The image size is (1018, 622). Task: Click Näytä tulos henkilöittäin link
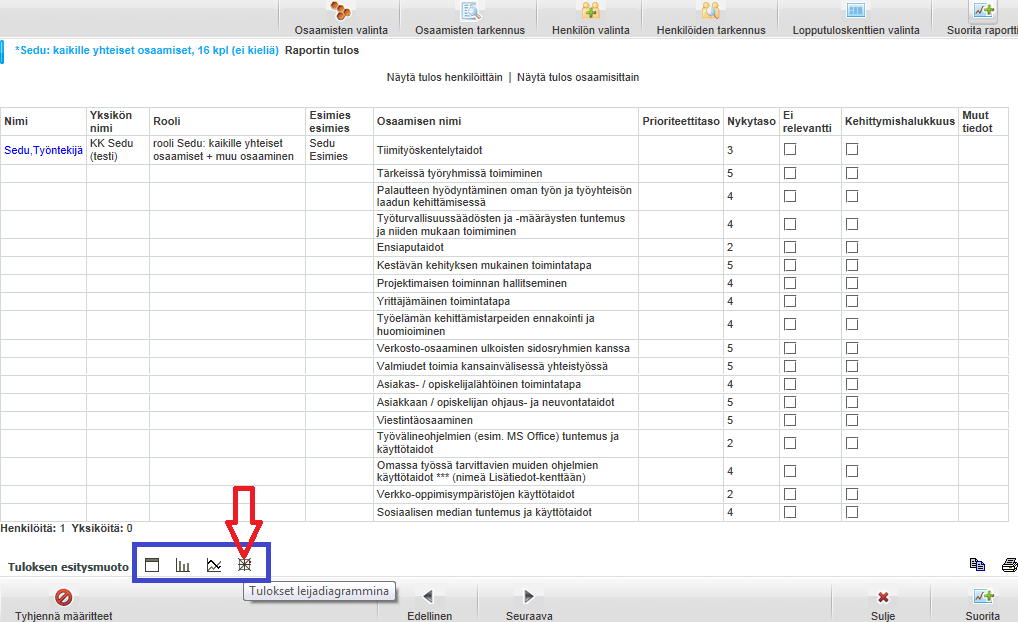(x=444, y=77)
